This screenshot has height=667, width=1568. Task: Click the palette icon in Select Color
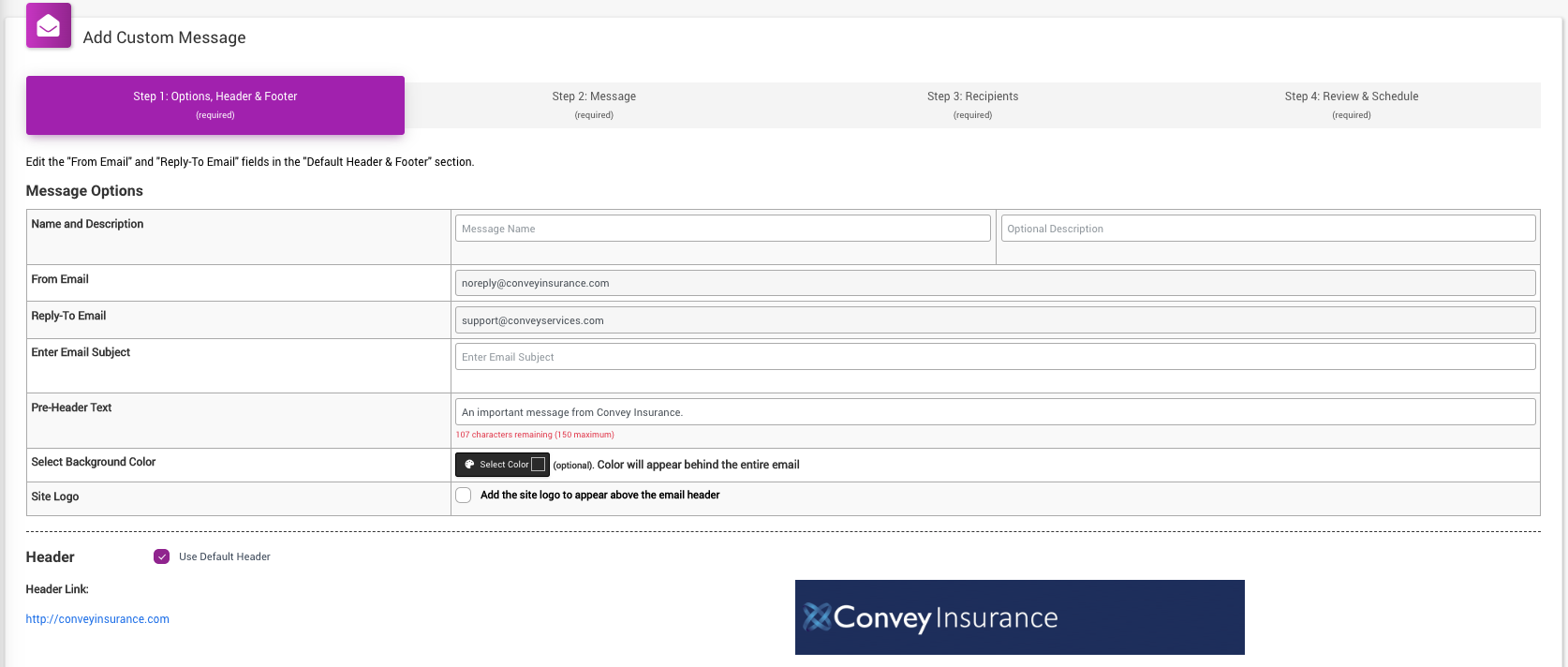(469, 465)
